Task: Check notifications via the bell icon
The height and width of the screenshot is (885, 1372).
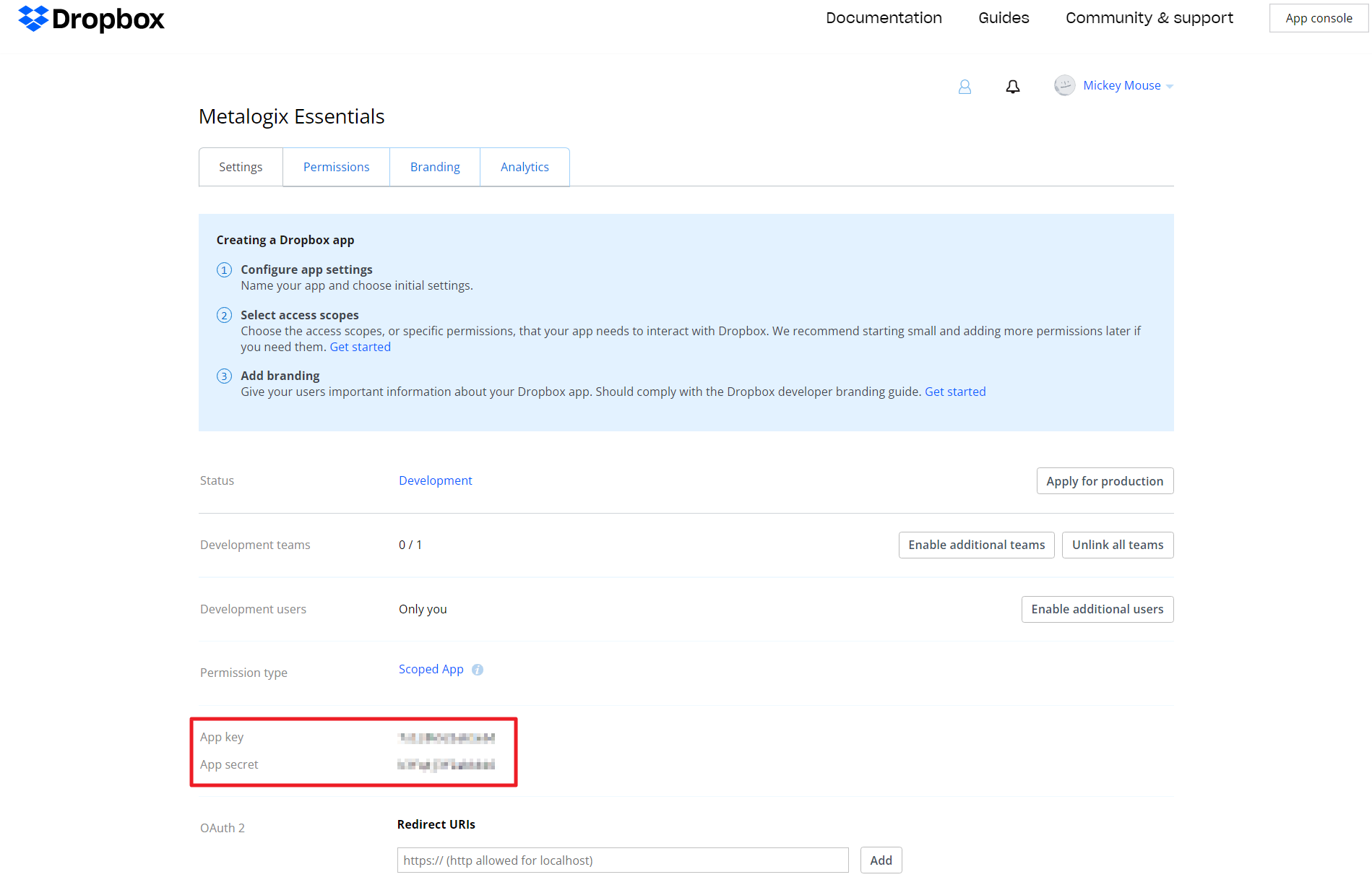Action: click(1012, 86)
